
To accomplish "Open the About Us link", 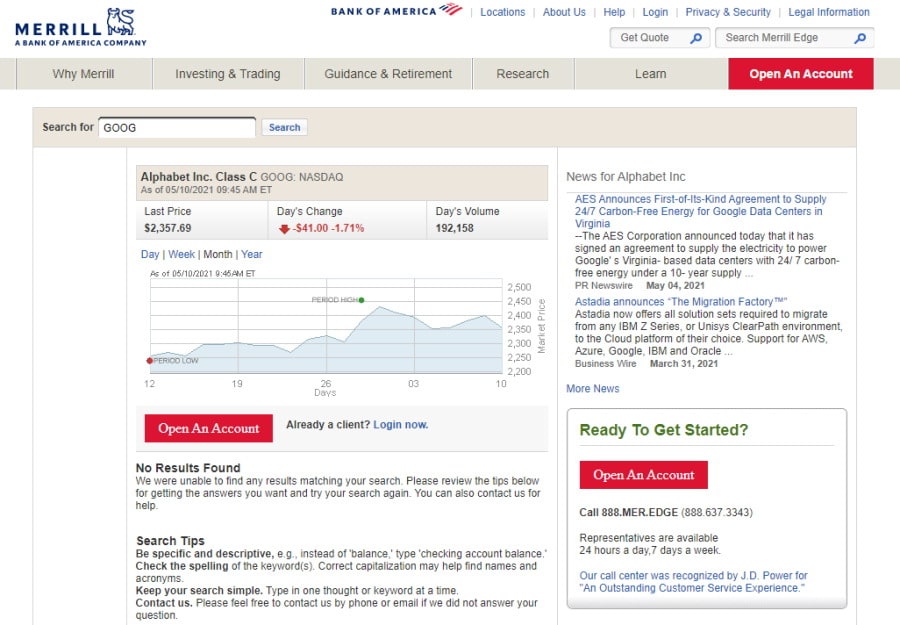I will (x=564, y=12).
